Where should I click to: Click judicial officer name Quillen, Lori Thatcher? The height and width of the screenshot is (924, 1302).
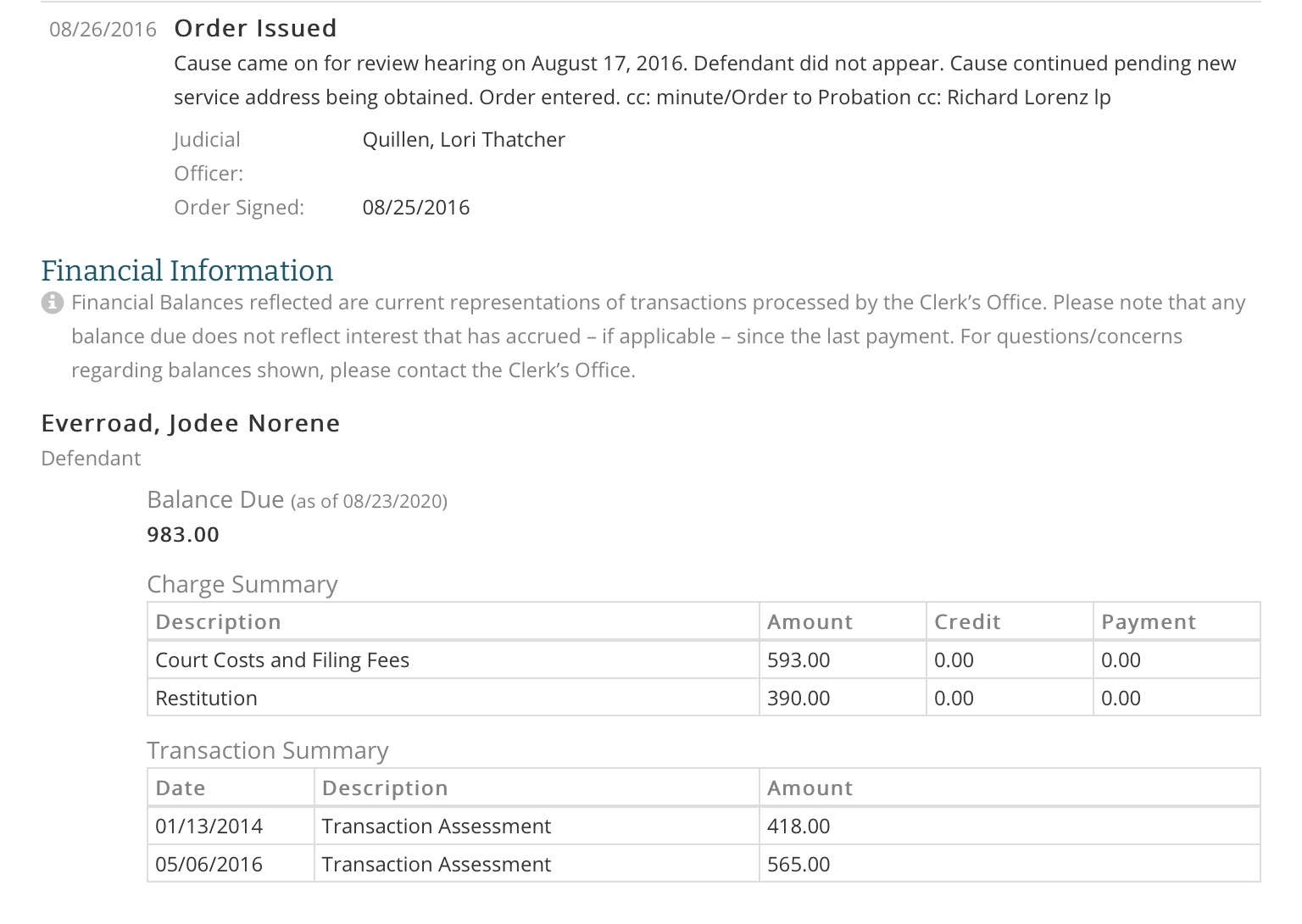coord(464,140)
